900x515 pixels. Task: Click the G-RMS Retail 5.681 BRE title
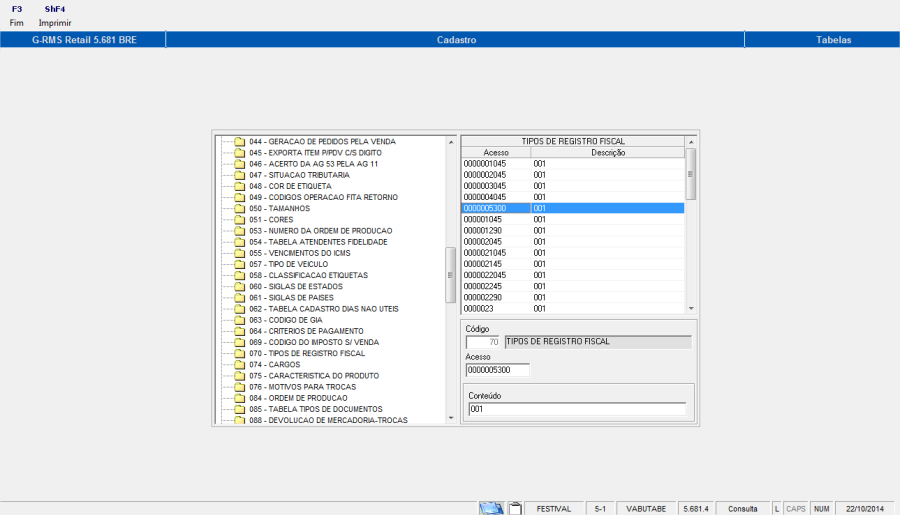pos(84,40)
